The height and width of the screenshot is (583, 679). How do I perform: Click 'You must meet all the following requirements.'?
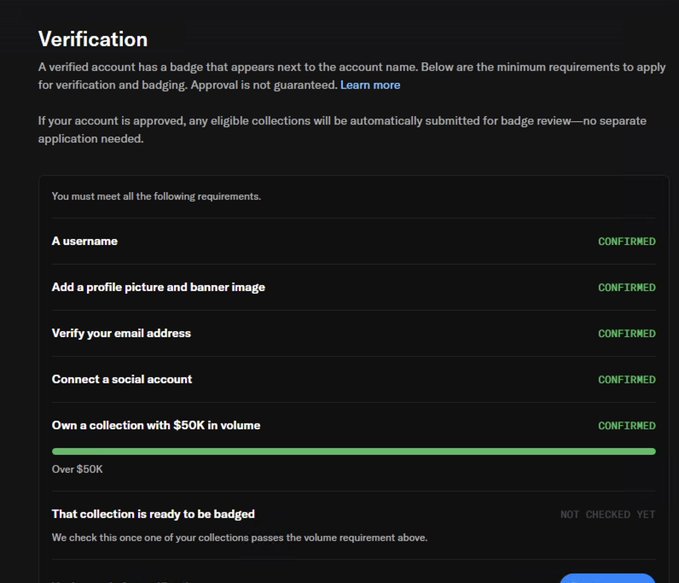point(156,196)
